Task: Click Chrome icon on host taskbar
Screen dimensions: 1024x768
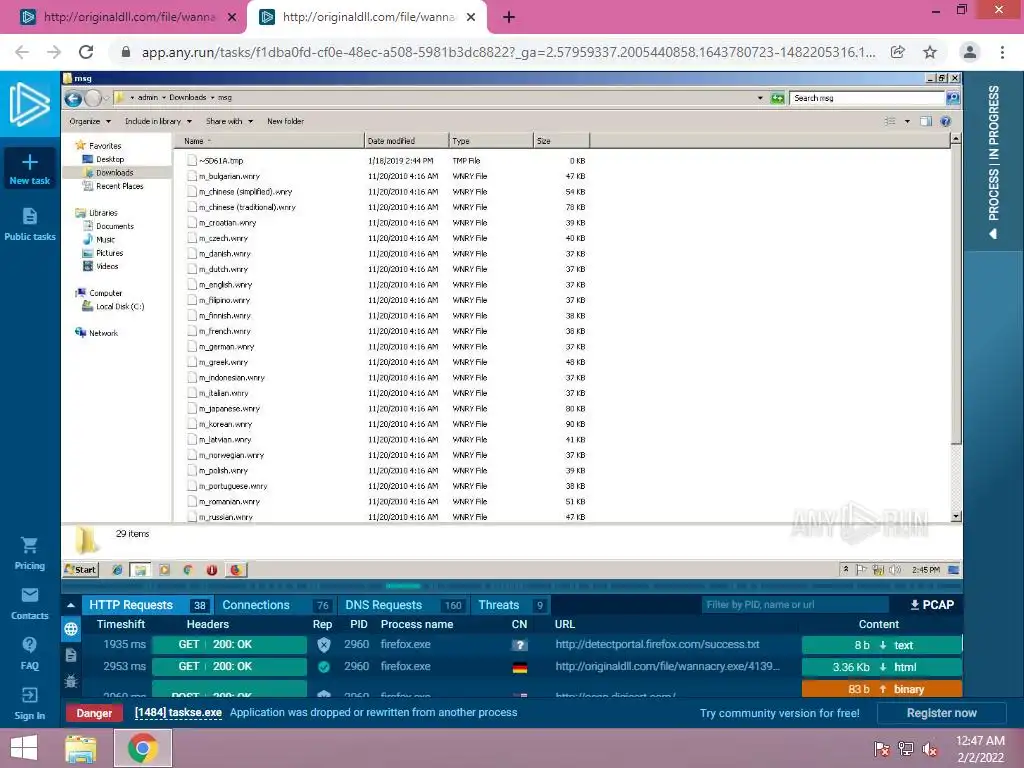Action: pyautogui.click(x=143, y=748)
